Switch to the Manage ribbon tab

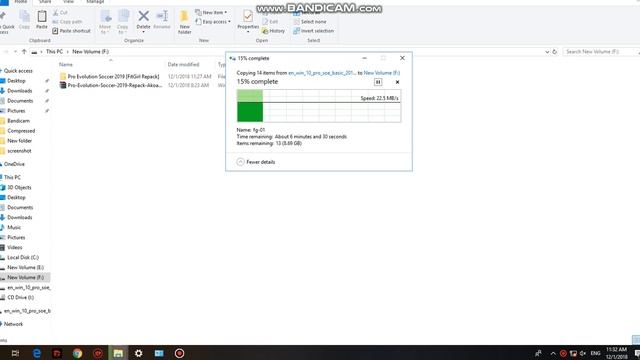[95, 2]
